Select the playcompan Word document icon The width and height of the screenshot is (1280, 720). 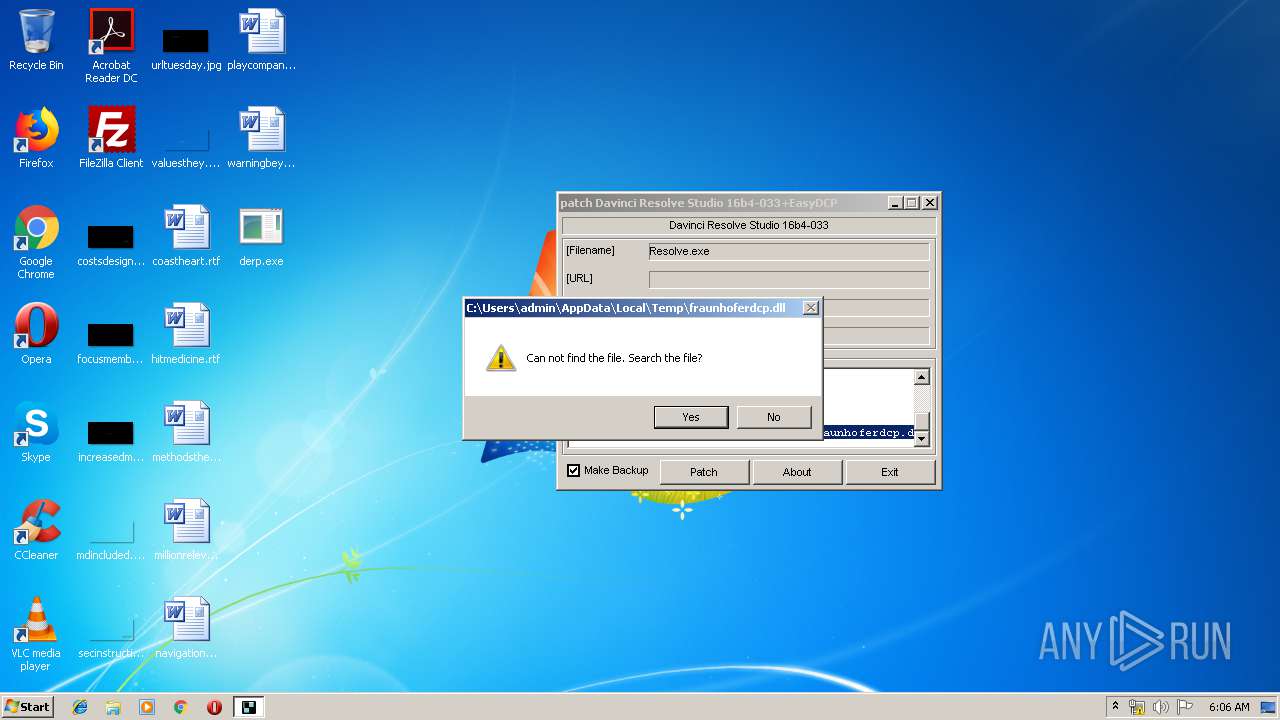tap(262, 41)
